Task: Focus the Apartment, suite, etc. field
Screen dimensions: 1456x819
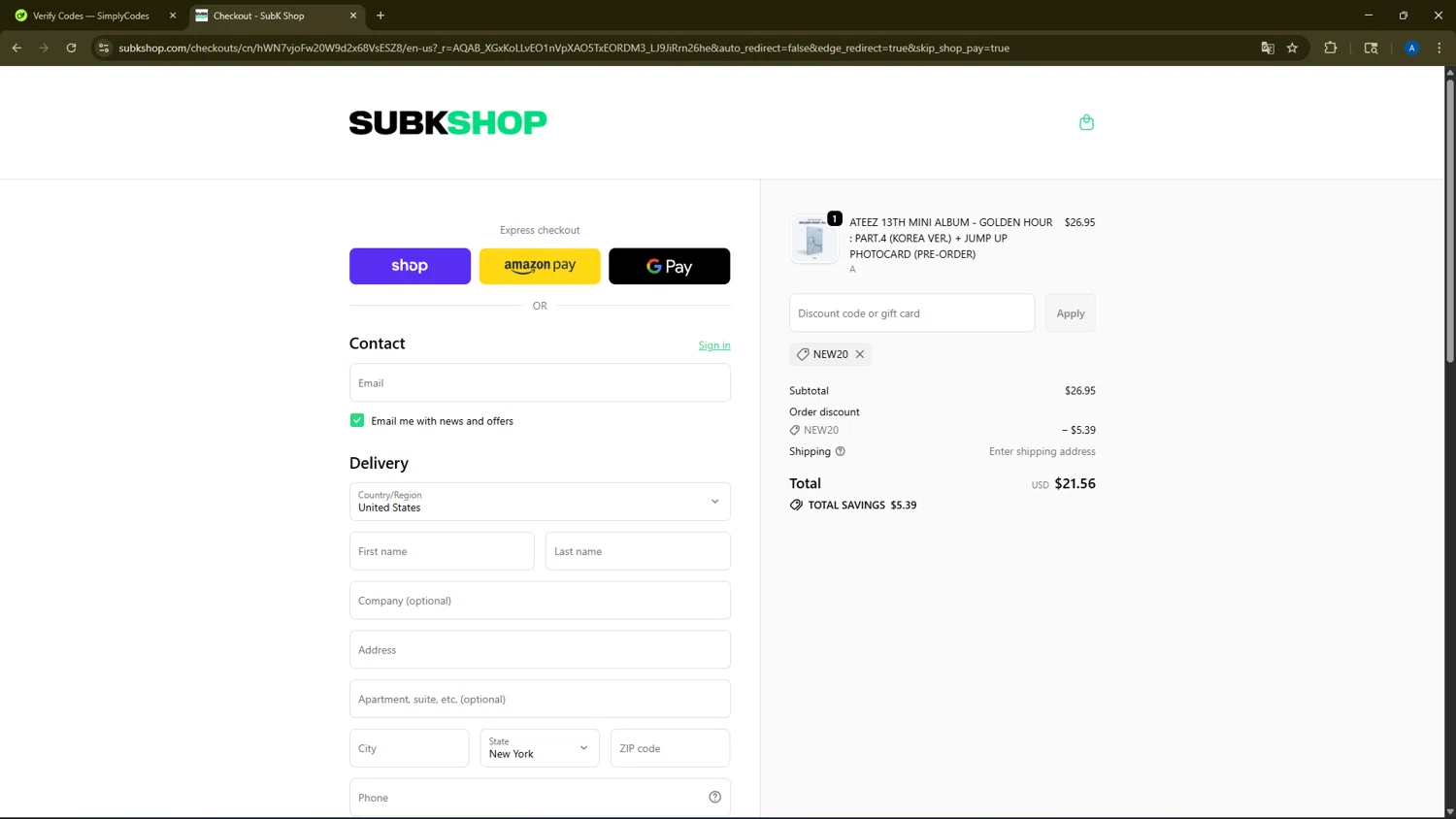Action: click(540, 699)
